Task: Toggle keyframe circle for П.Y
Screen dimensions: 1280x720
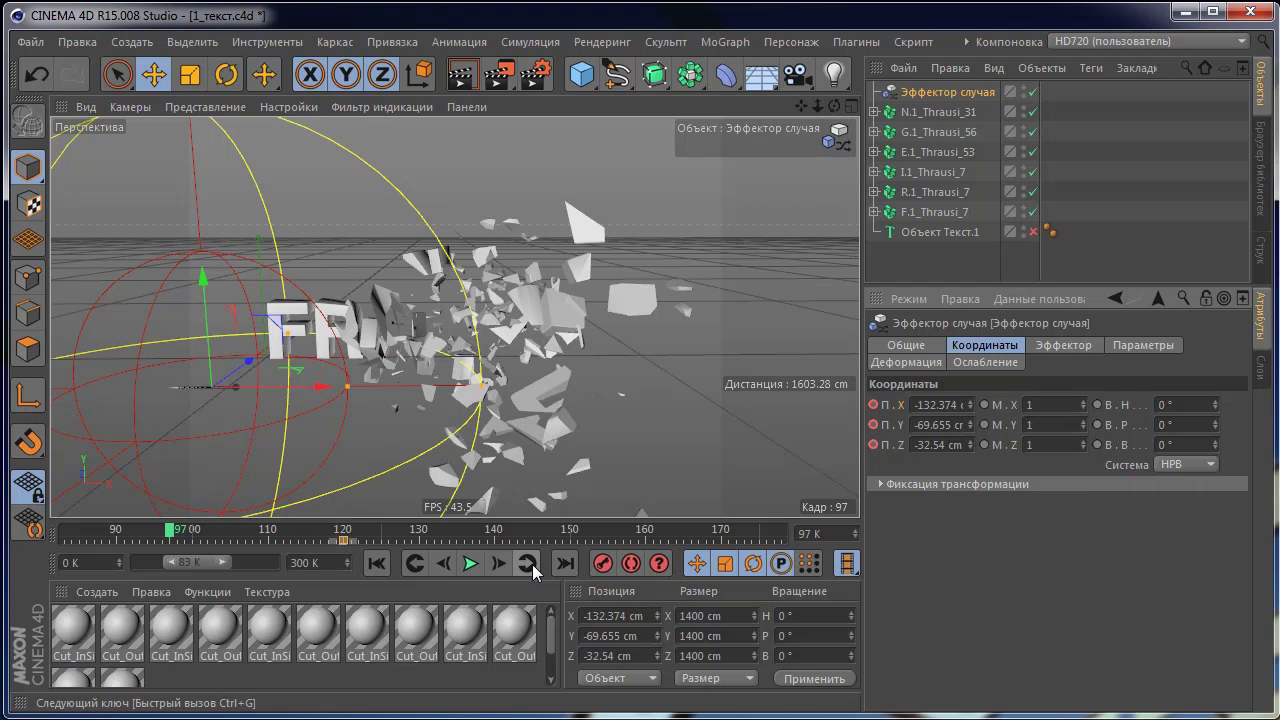Action: tap(873, 425)
